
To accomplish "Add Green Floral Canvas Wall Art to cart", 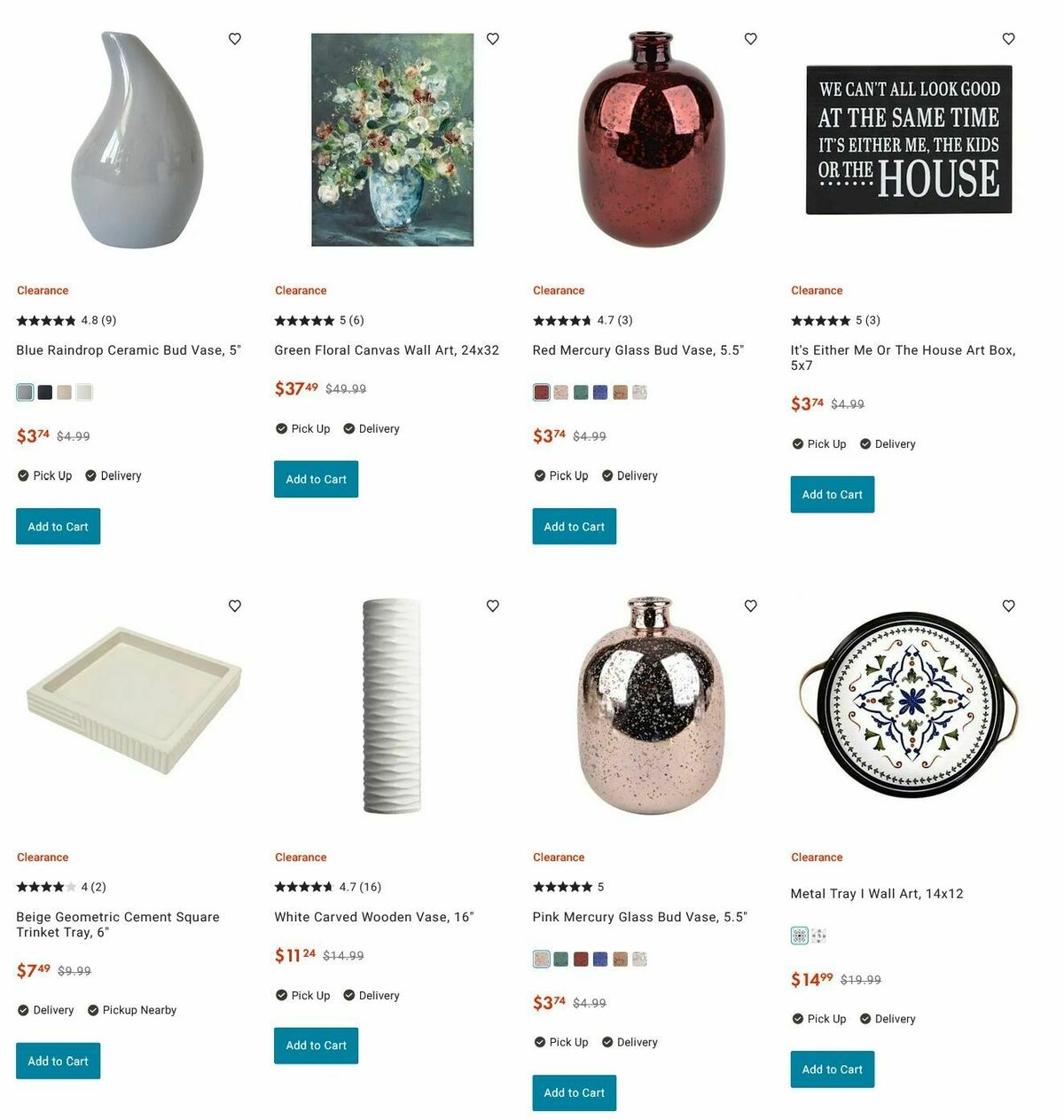I will tap(317, 479).
